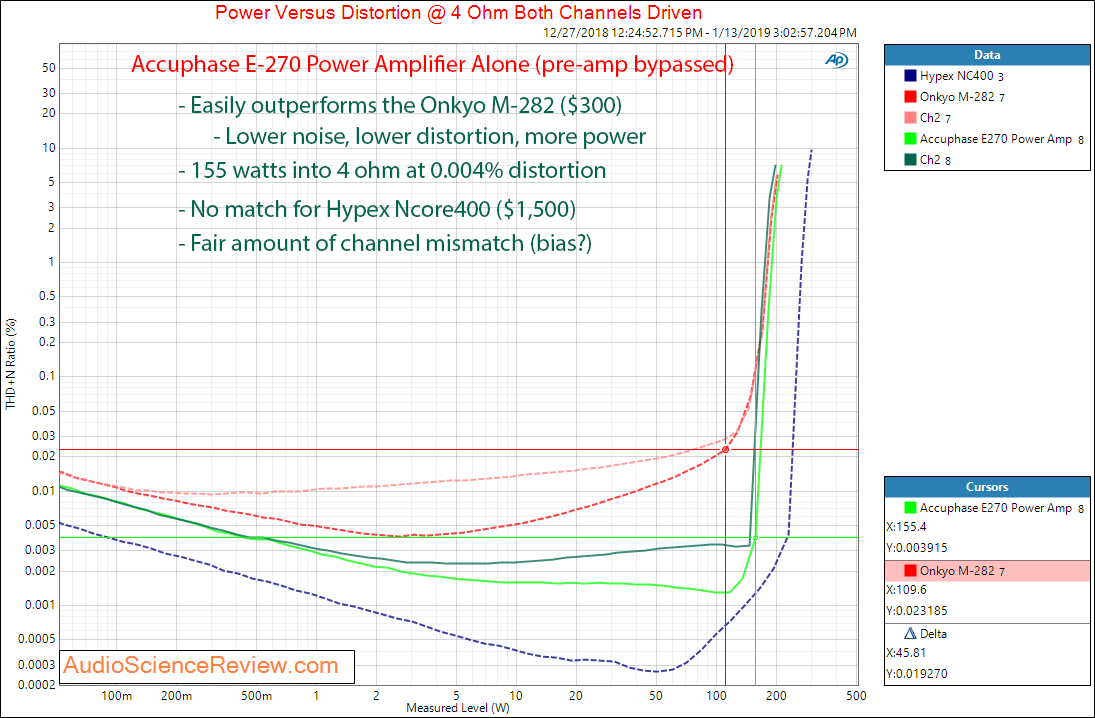The image size is (1095, 718).
Task: Click highlighted Onkyo M-282 cursor row
Action: (x=987, y=571)
